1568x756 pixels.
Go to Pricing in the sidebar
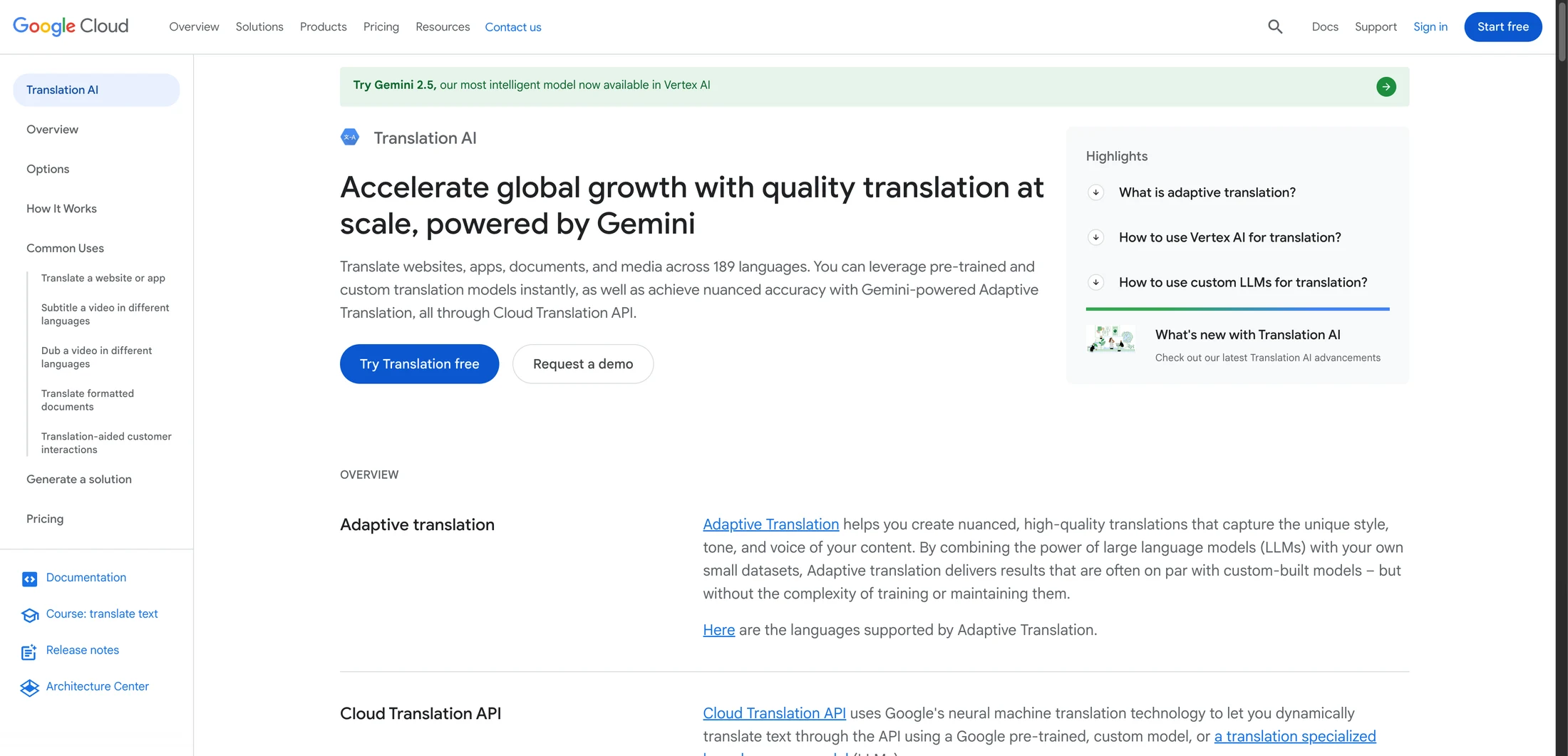[x=45, y=519]
